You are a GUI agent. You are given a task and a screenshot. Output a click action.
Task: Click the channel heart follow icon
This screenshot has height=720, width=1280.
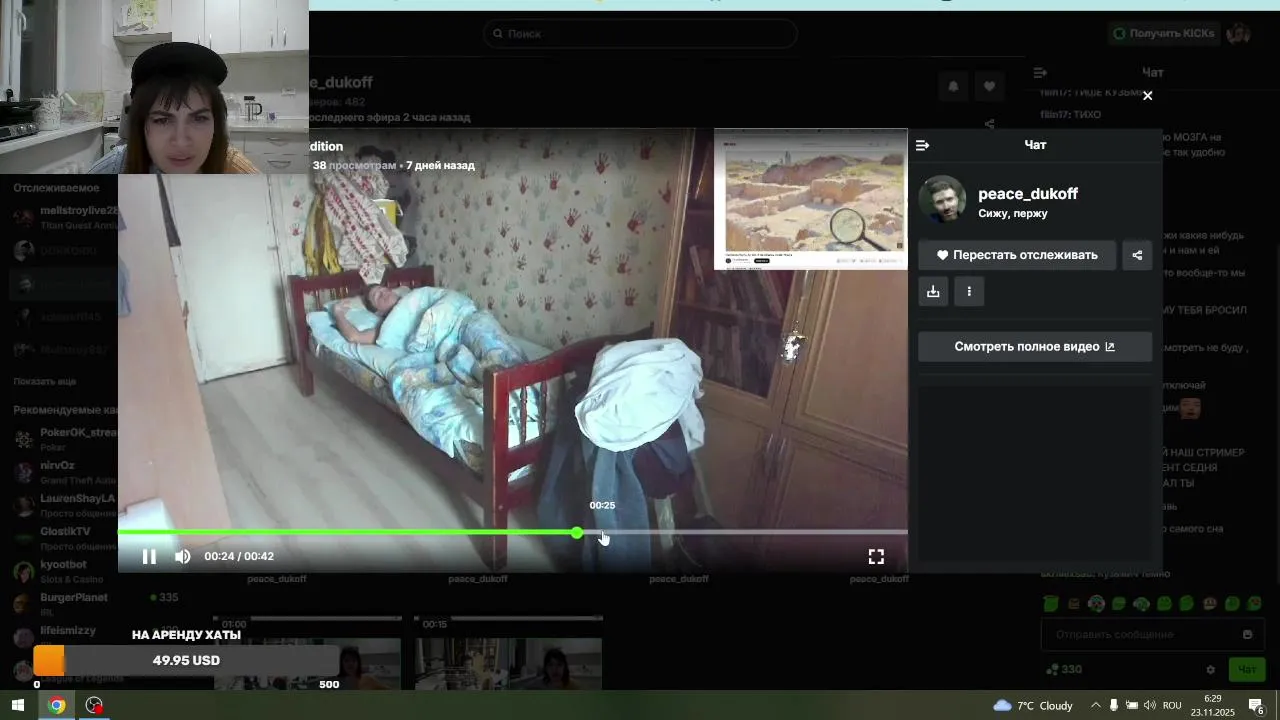pyautogui.click(x=989, y=87)
